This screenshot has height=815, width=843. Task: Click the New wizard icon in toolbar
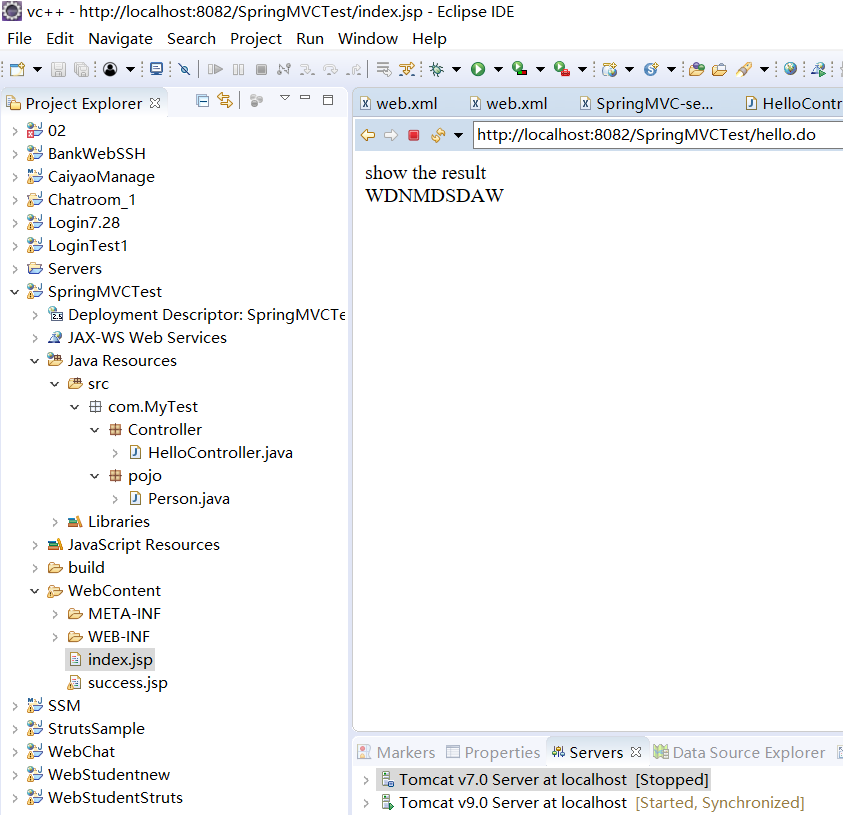tap(18, 69)
